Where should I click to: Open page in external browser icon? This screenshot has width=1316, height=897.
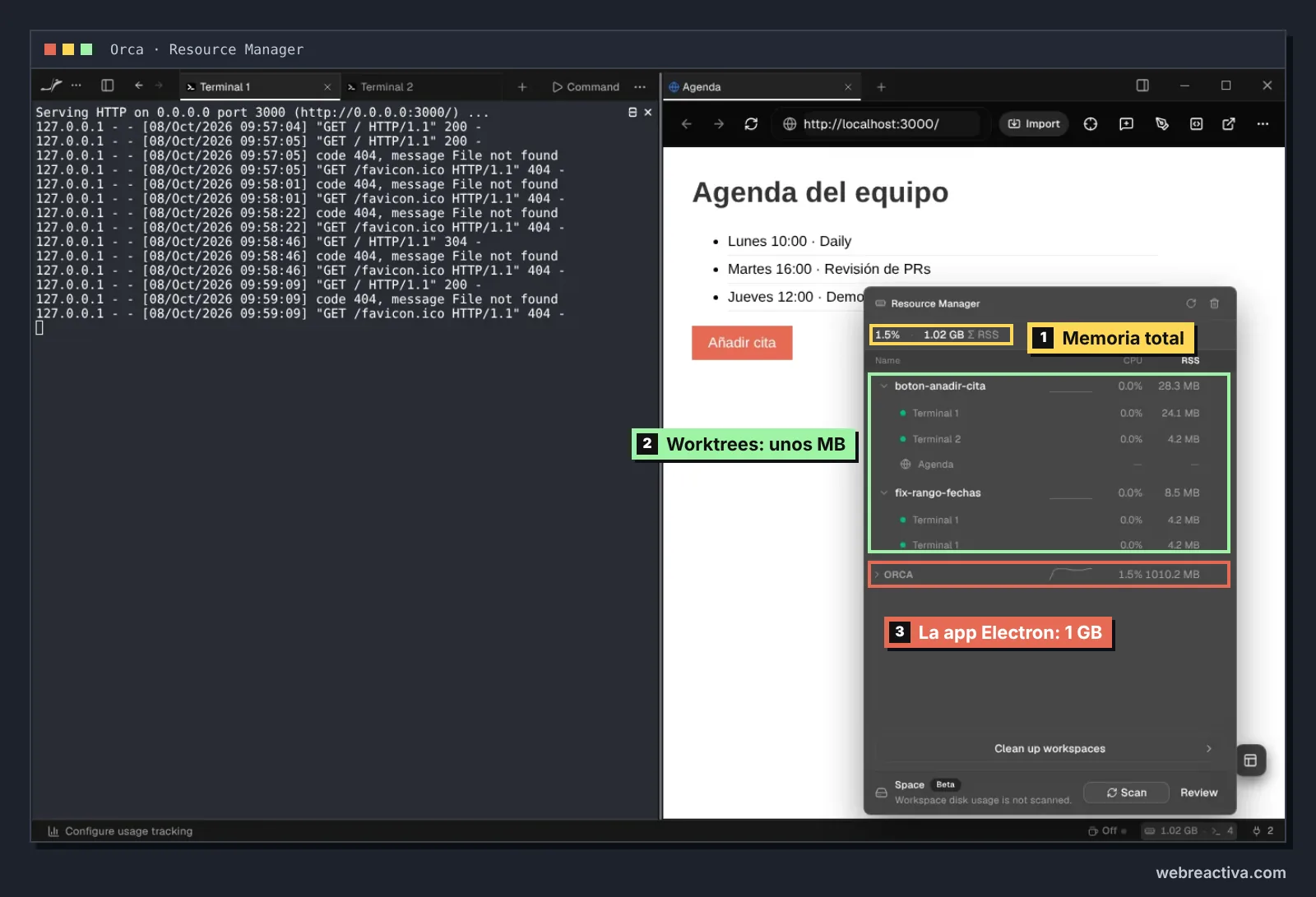tap(1229, 124)
